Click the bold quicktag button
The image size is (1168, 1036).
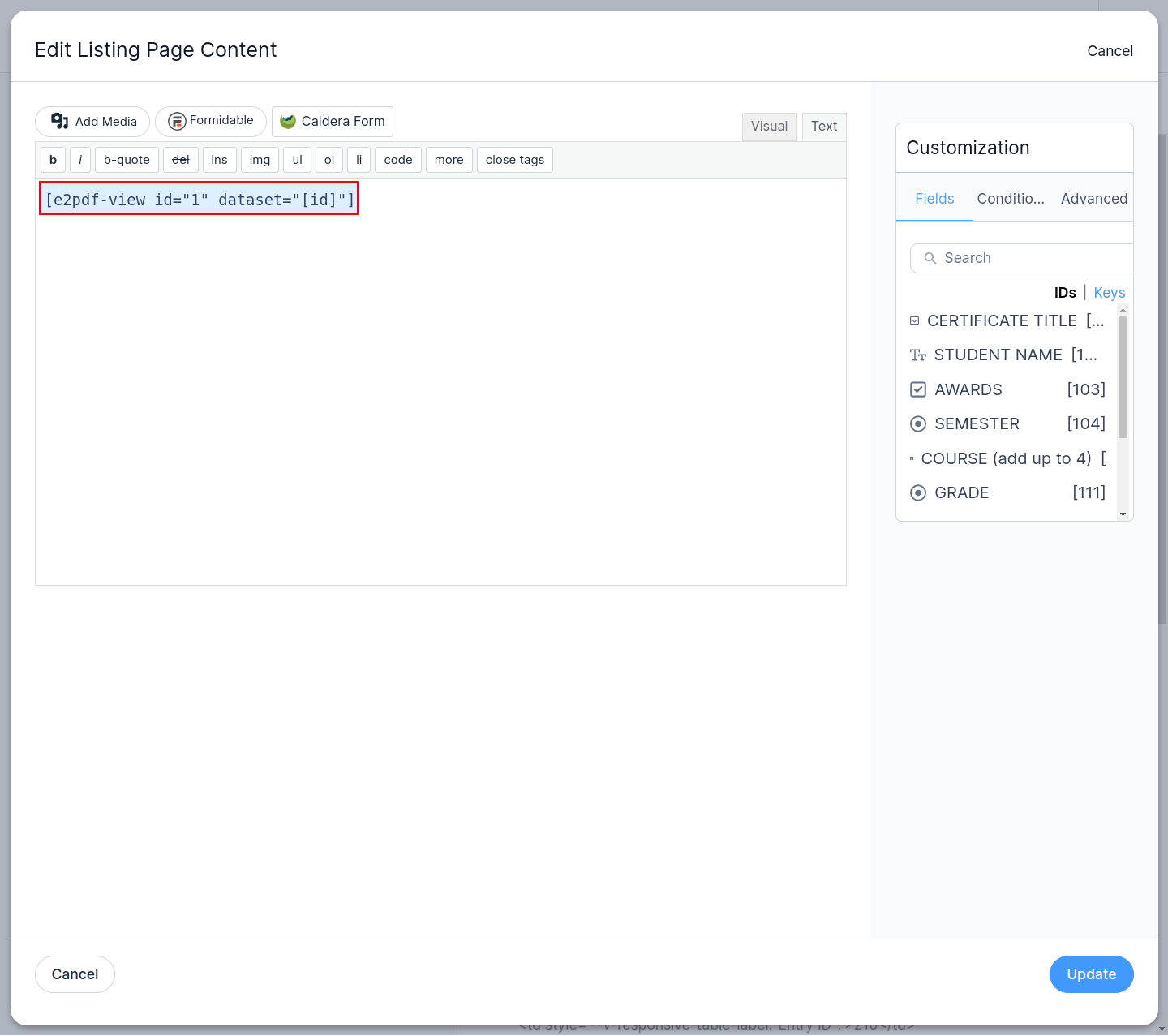[54, 160]
